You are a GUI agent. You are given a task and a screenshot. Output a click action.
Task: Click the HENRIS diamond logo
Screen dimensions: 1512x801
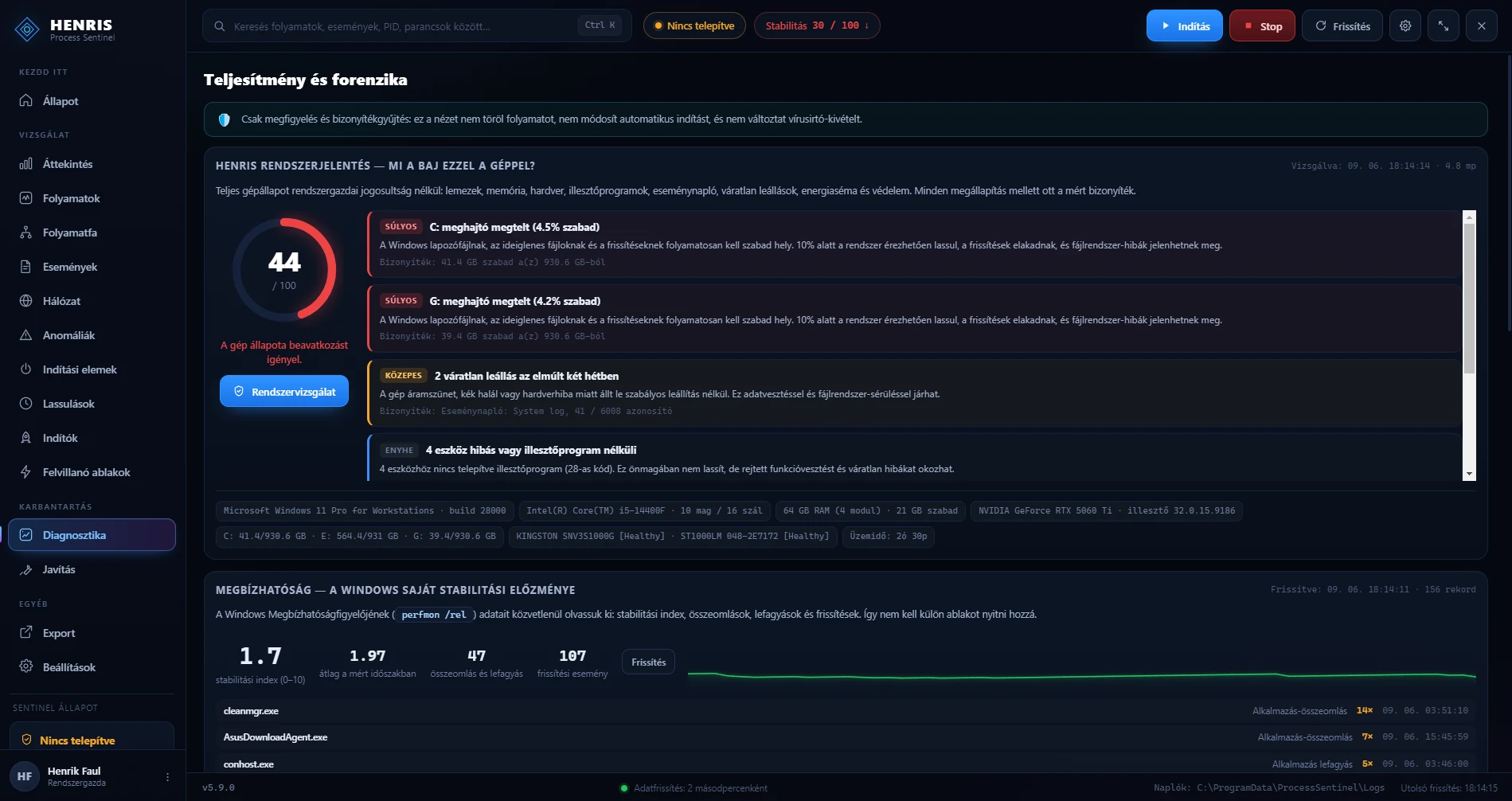[x=27, y=29]
